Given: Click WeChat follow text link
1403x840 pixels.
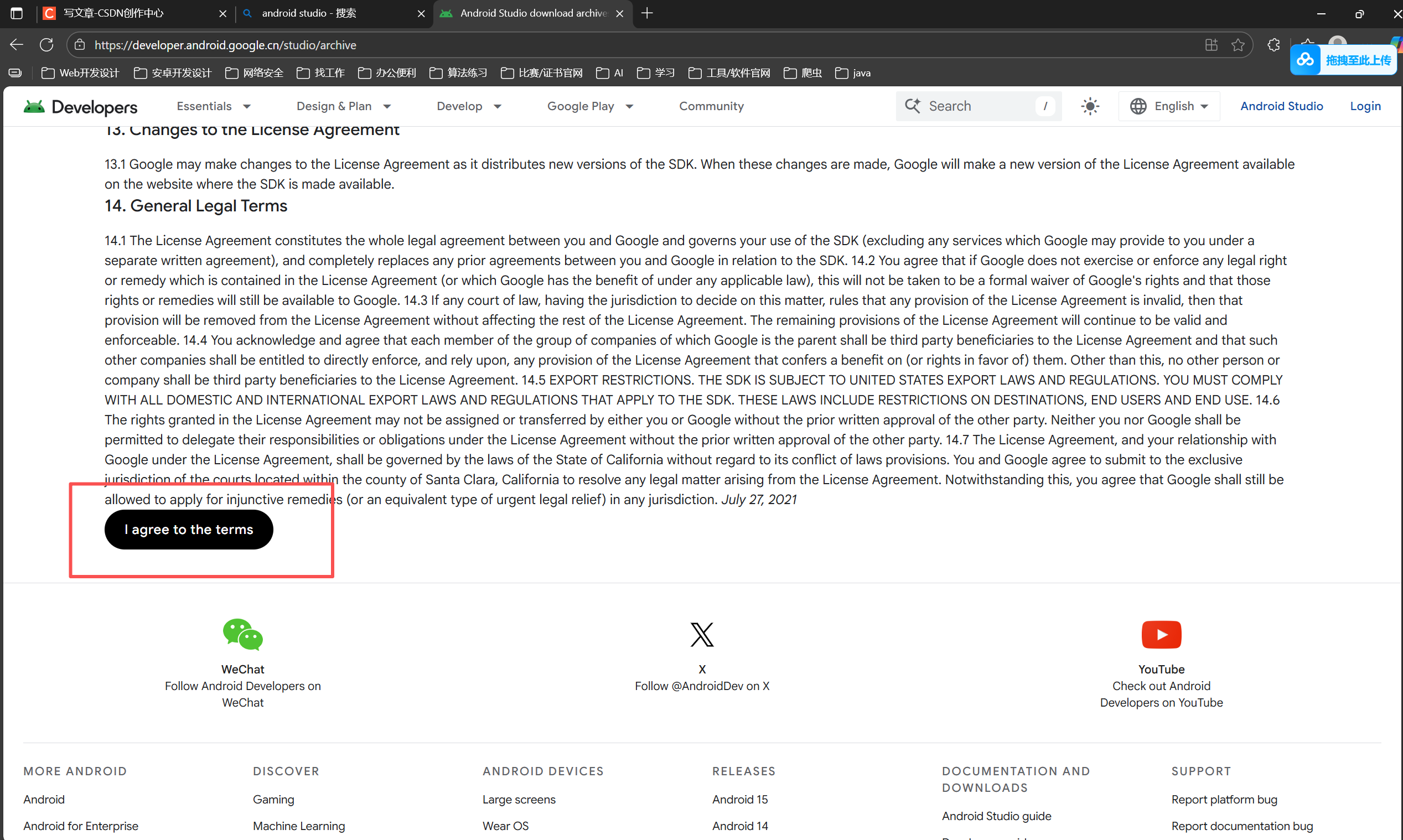Looking at the screenshot, I should (x=243, y=694).
